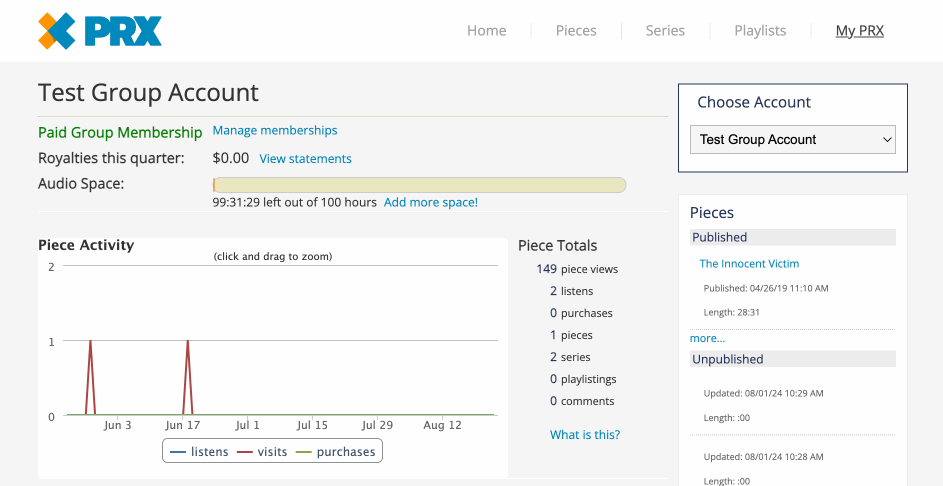Screen dimensions: 943x486
Task: Click the Audio Space usage bar
Action: [419, 185]
